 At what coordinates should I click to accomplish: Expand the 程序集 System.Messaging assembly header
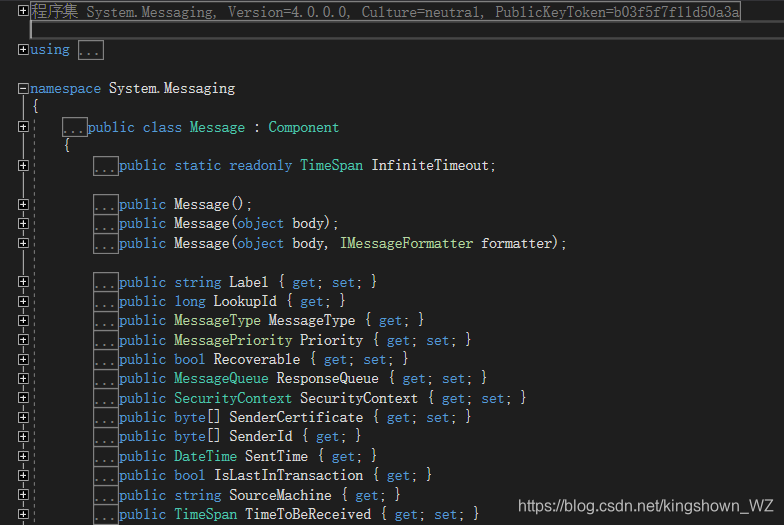(x=23, y=10)
